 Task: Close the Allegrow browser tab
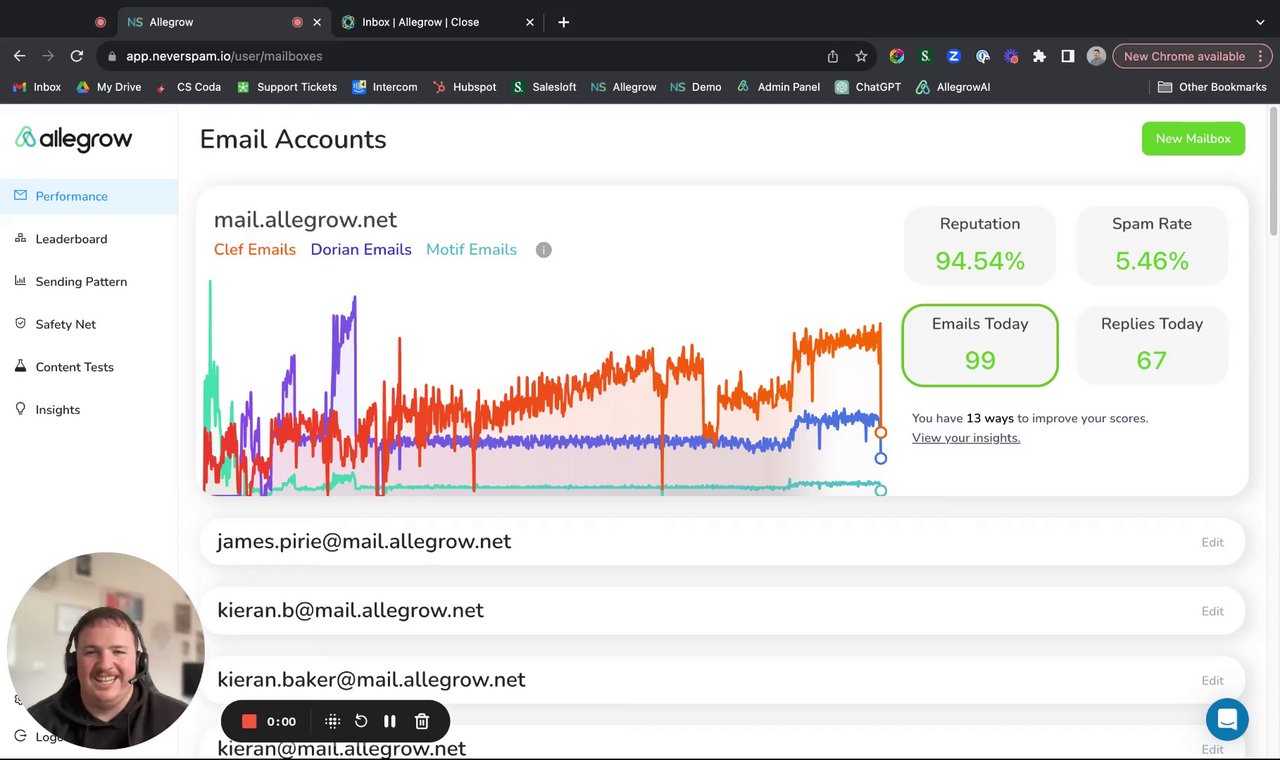coord(318,22)
